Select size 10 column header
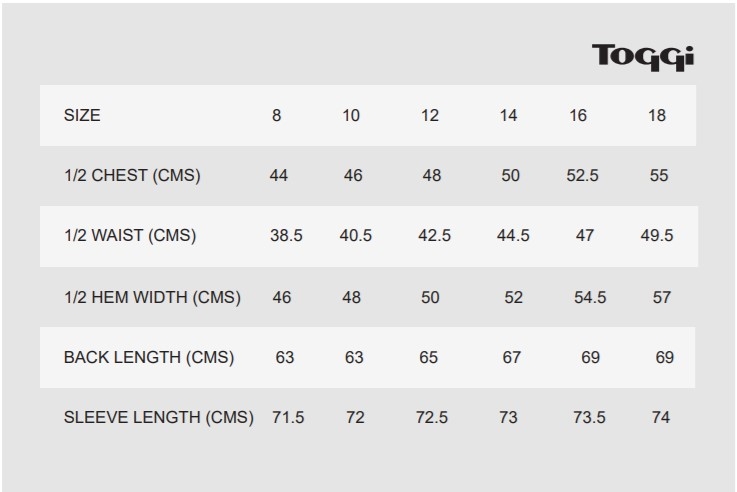 351,115
